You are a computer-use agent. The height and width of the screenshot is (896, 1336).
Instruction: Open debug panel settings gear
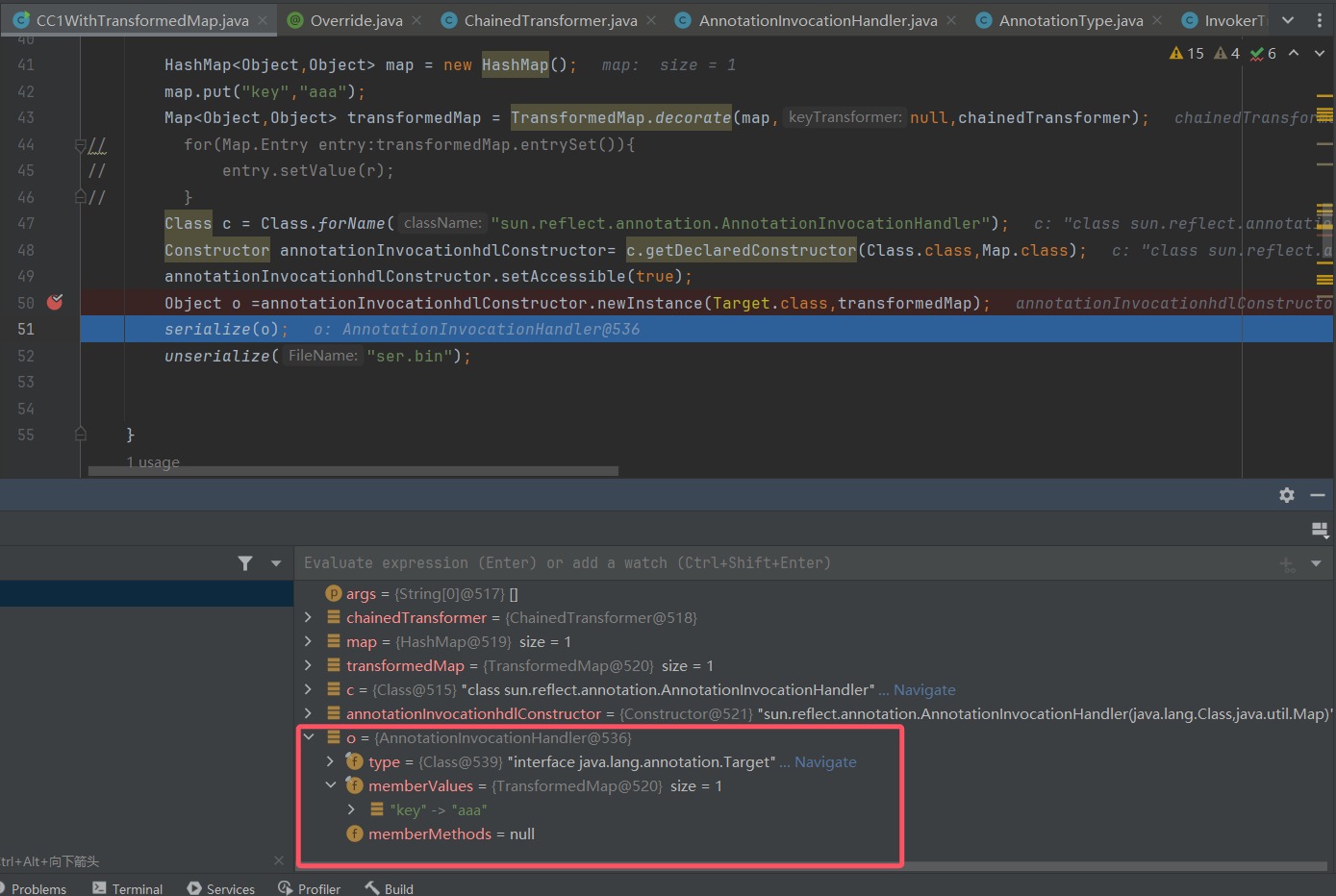[x=1287, y=494]
